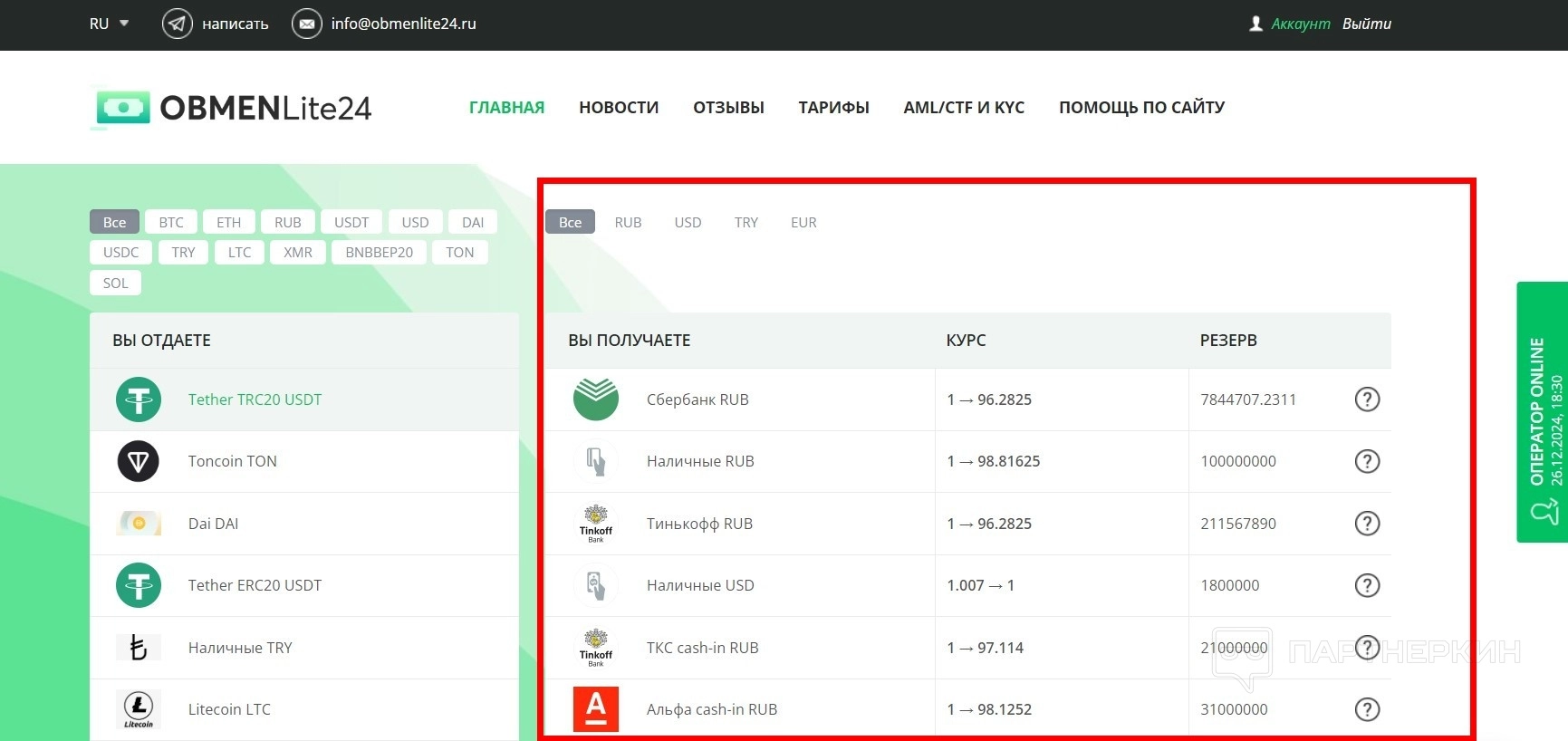Viewport: 1568px width, 741px height.
Task: Open help icon for Альфа cash-in RUB reserve
Action: [x=1367, y=709]
